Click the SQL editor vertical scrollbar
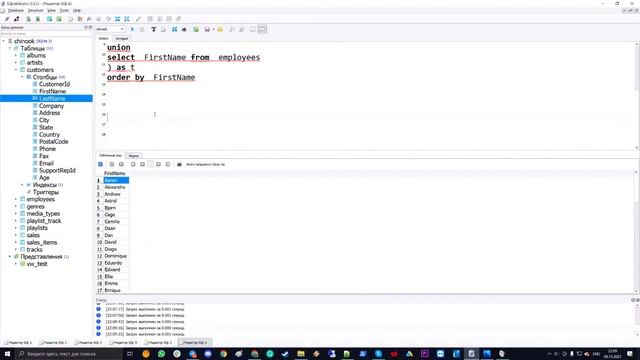 [x=637, y=96]
